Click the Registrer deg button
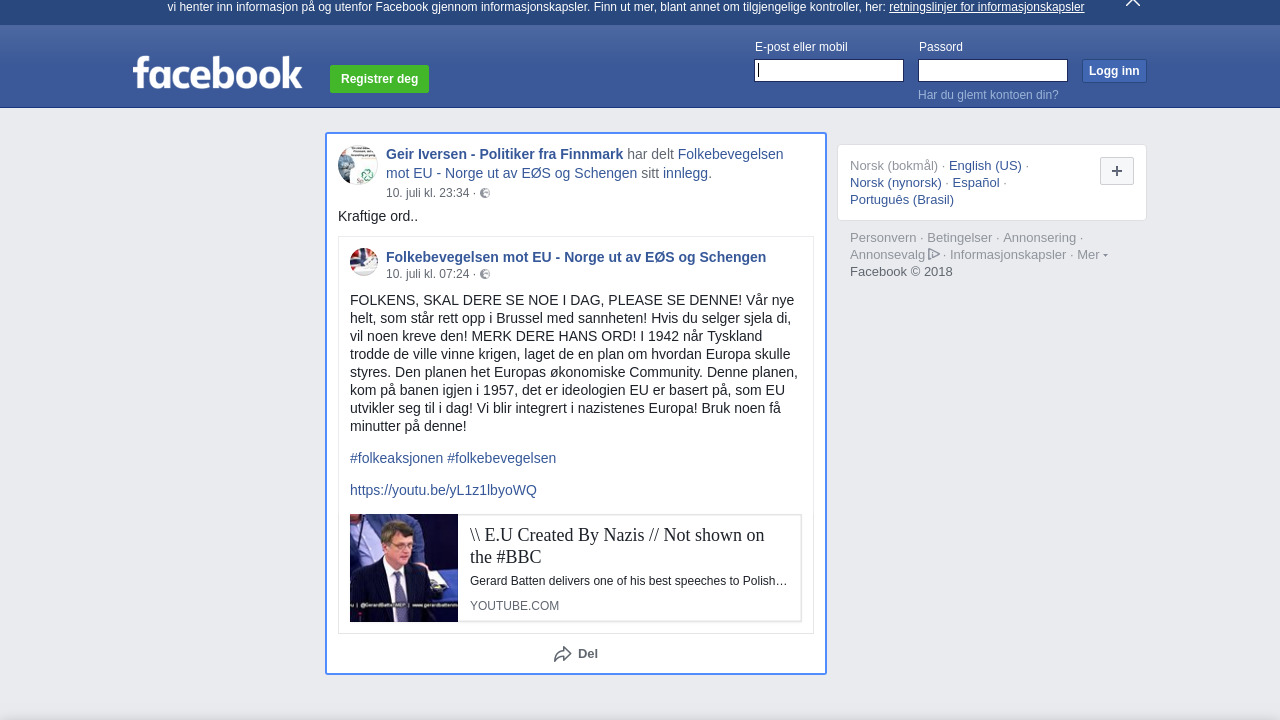 [x=380, y=79]
